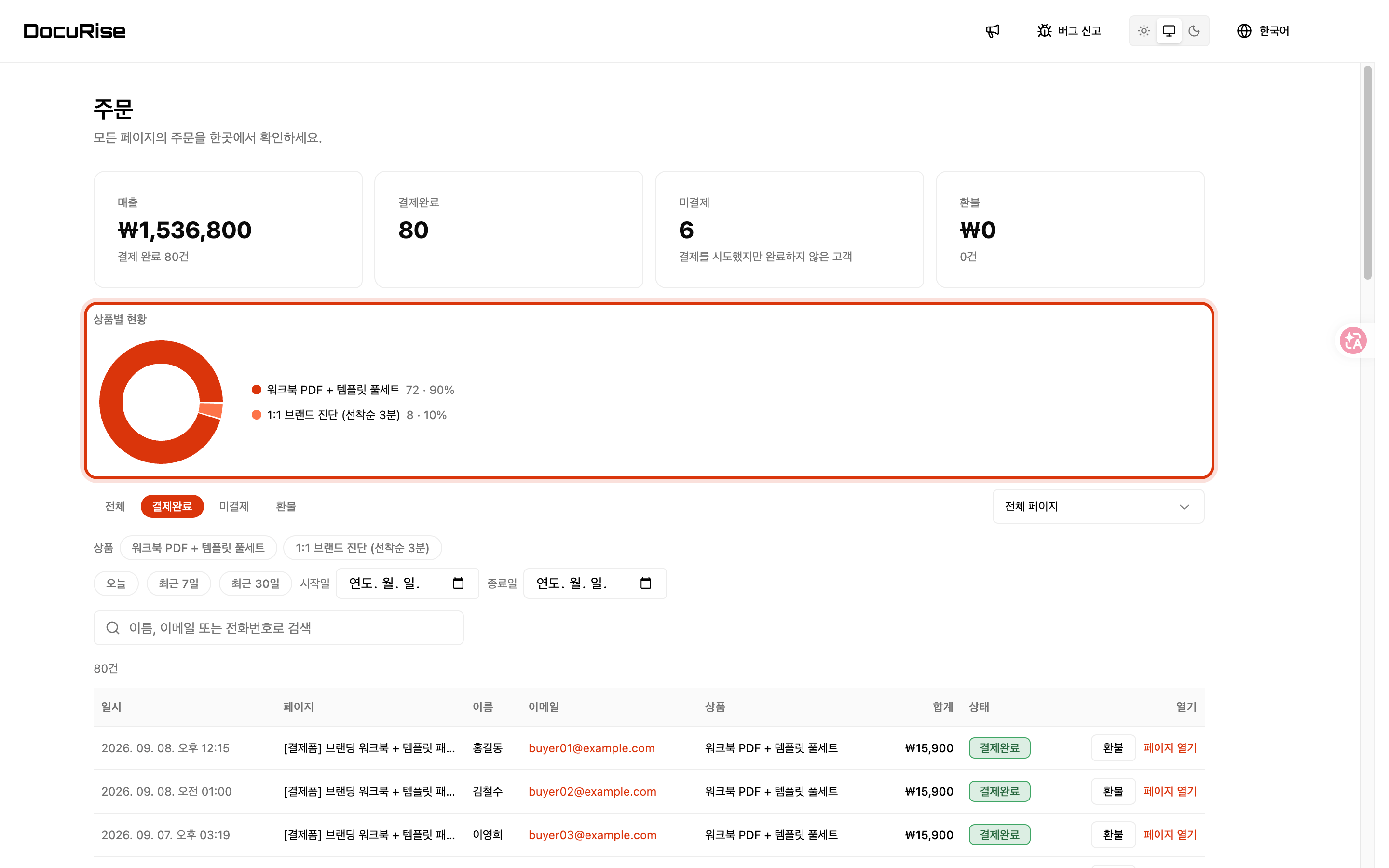The width and height of the screenshot is (1389, 868).
Task: Click the name/email/phone search field
Action: (278, 628)
